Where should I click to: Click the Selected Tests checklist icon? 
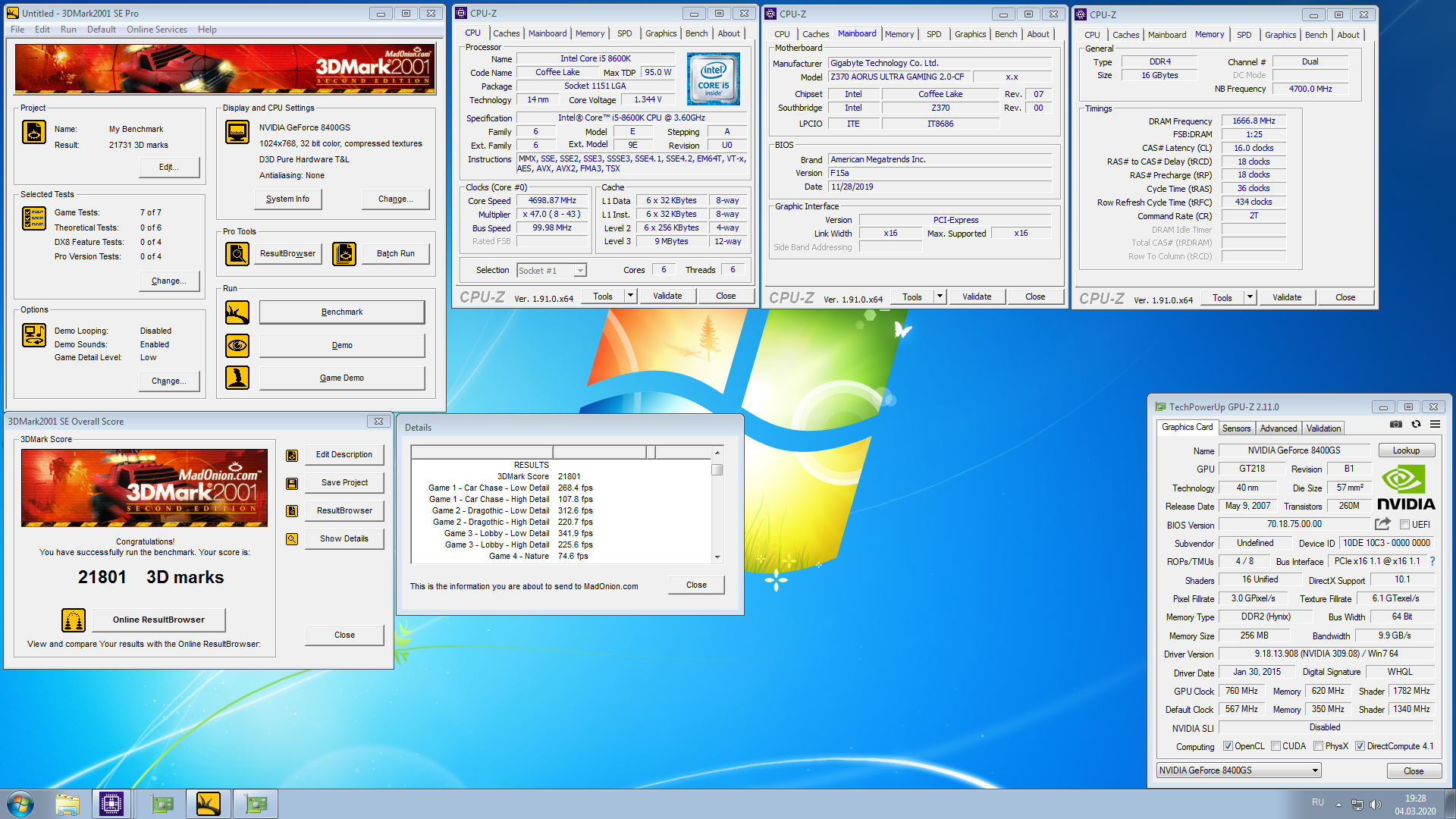tap(34, 218)
